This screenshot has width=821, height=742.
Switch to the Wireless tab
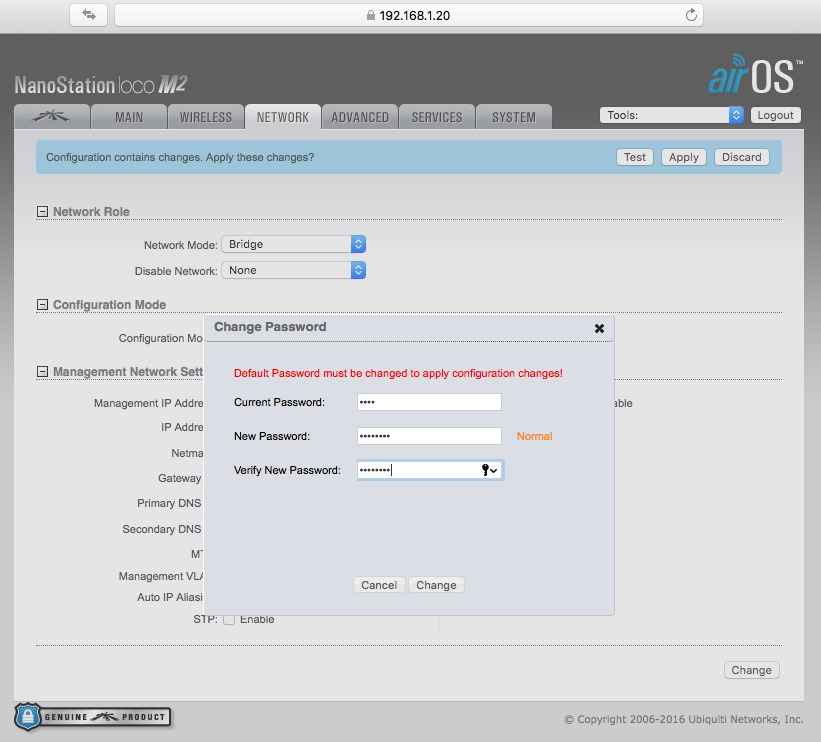205,117
